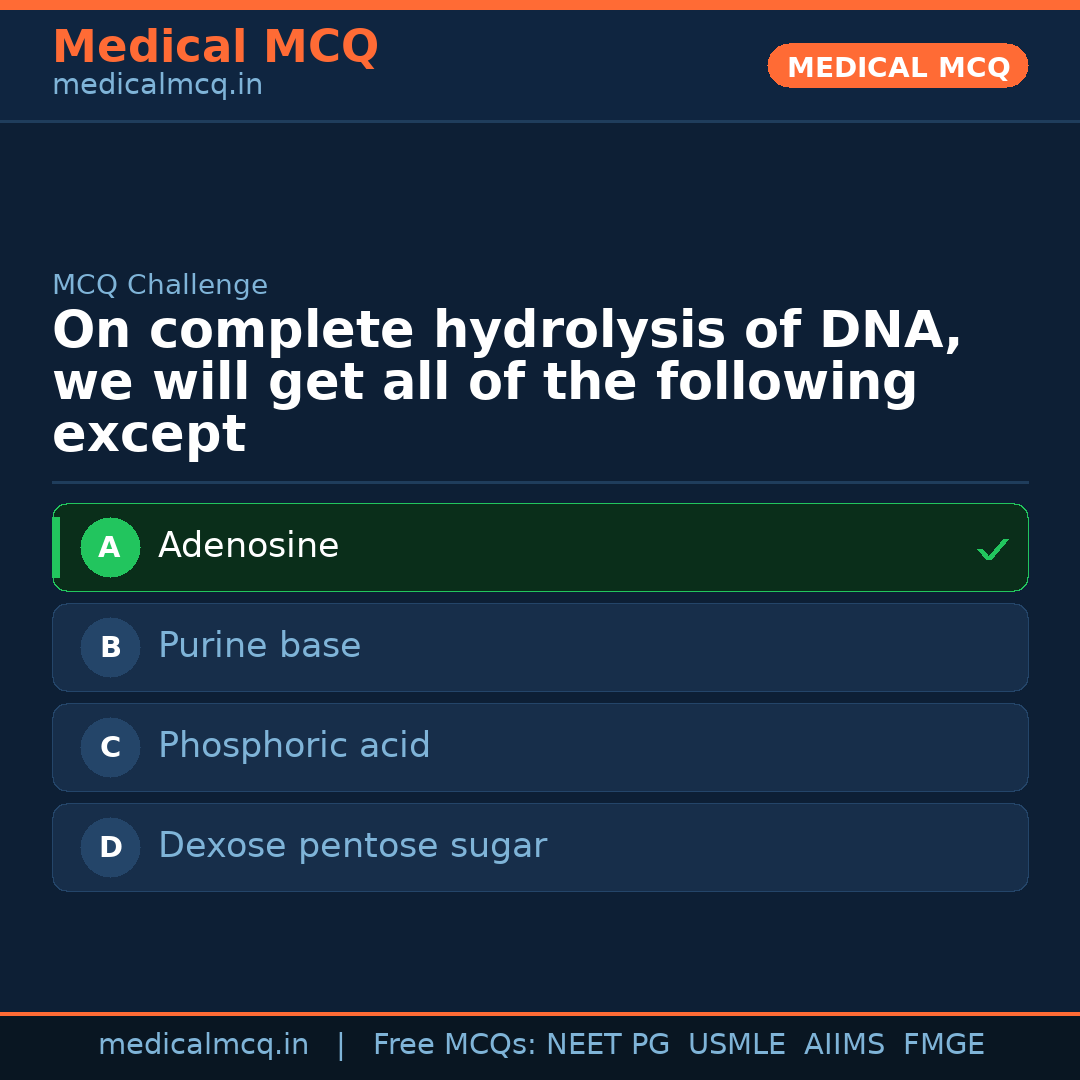Select the circular A badge icon

coord(110,547)
